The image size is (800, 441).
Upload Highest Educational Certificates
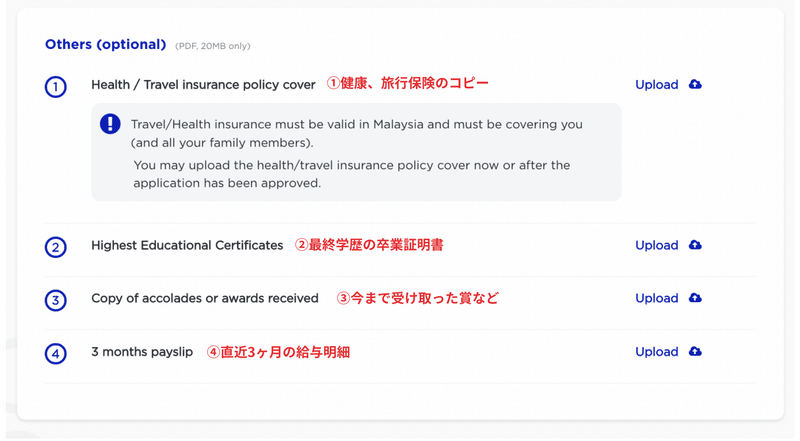click(x=657, y=246)
